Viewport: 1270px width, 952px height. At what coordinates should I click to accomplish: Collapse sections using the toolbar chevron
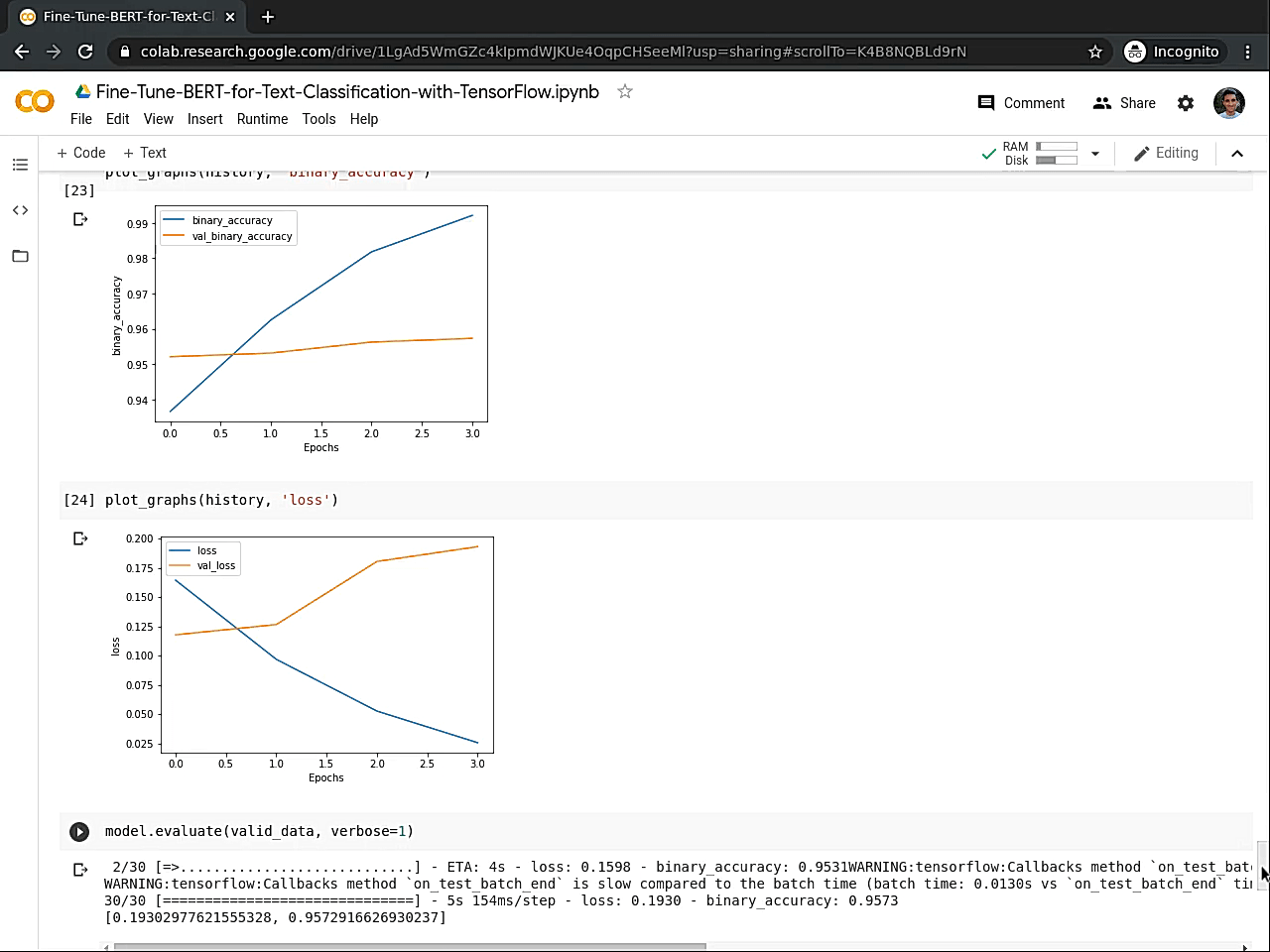[x=1237, y=154]
